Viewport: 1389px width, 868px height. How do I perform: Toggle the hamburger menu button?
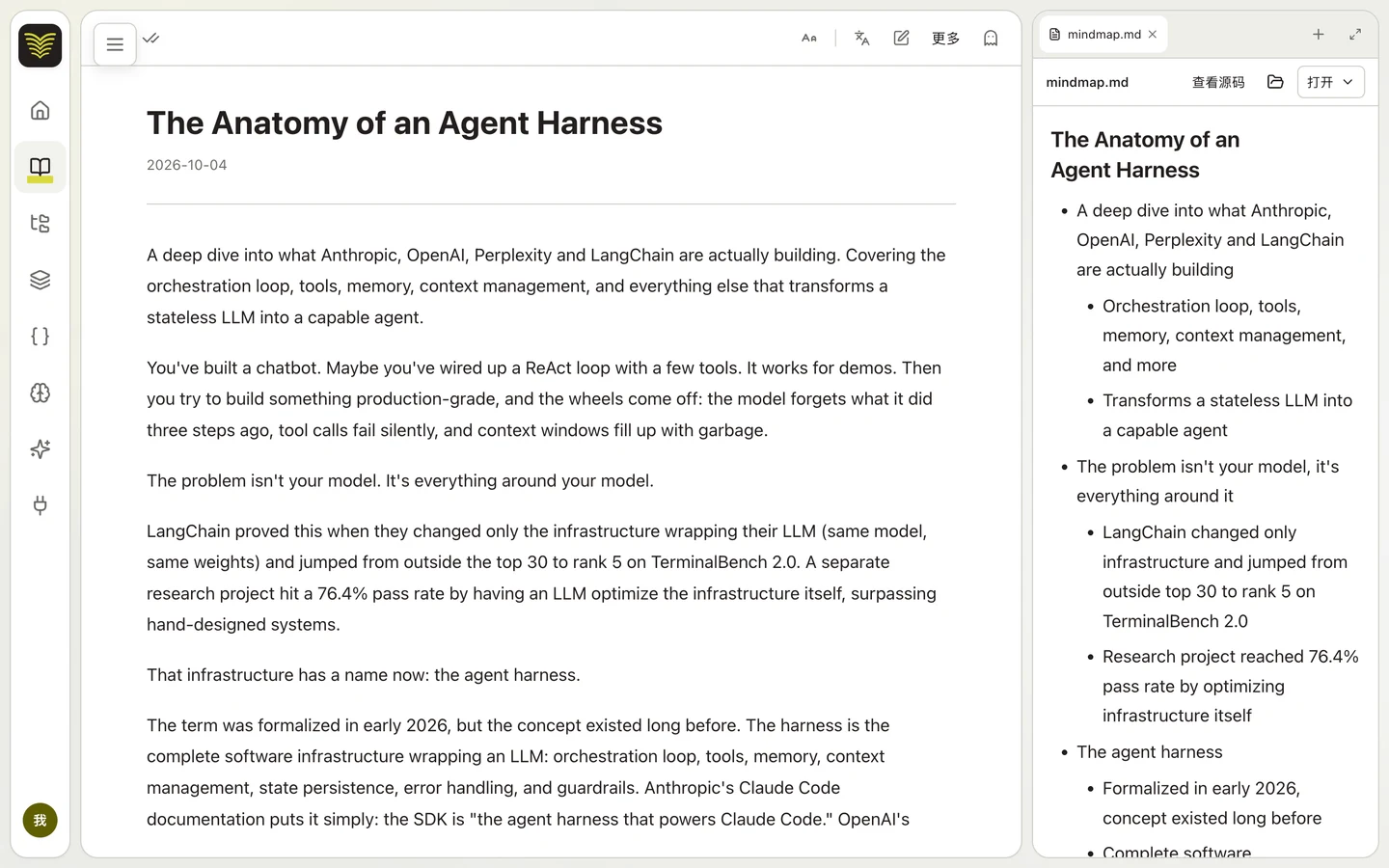pyautogui.click(x=115, y=44)
